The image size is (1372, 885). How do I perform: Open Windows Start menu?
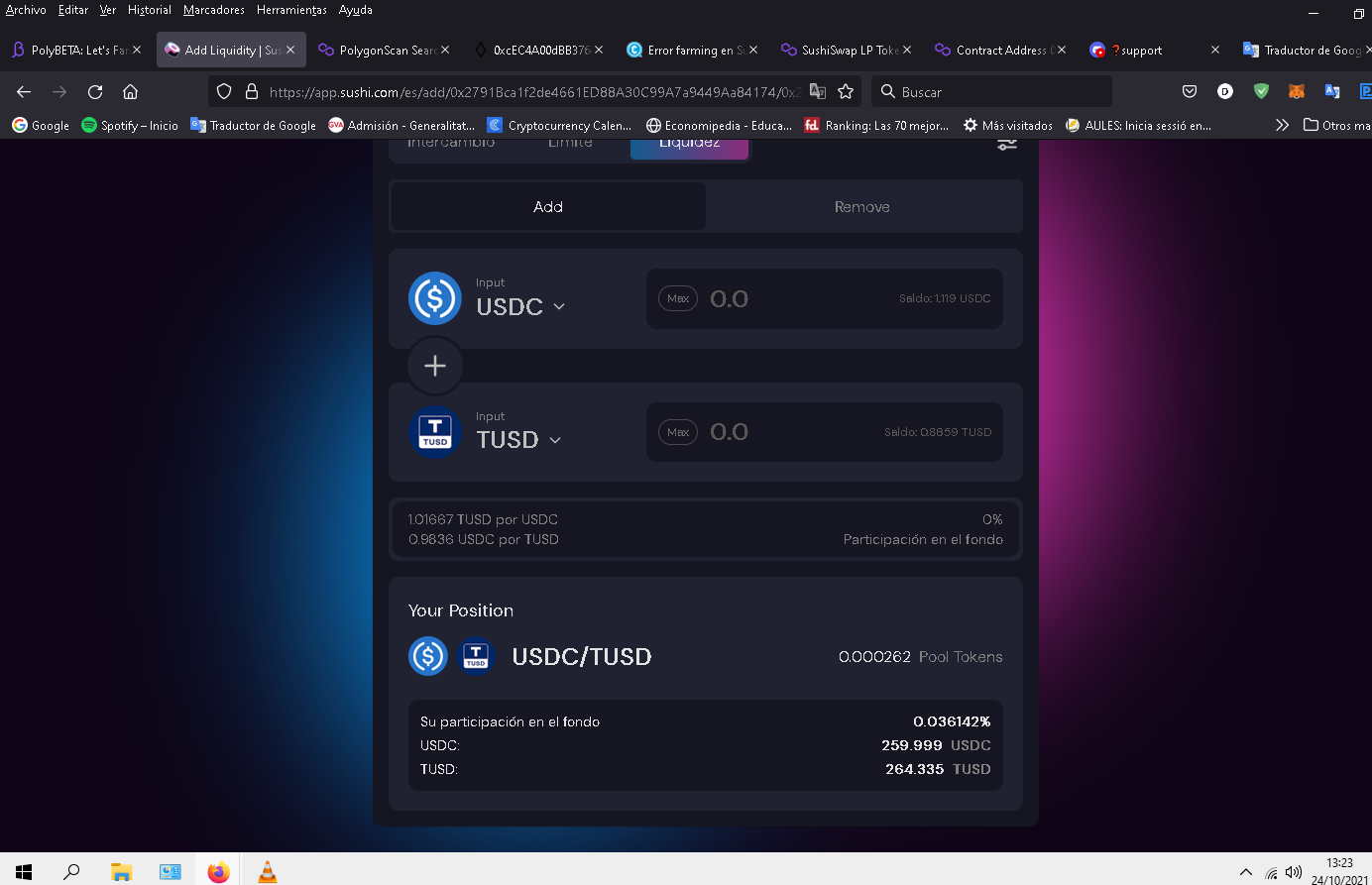(x=24, y=872)
